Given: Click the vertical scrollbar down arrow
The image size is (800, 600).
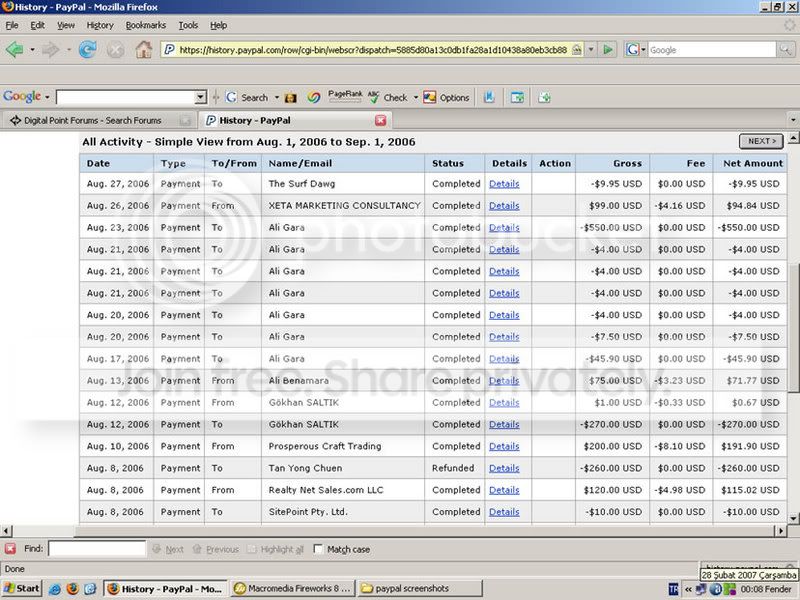Looking at the screenshot, I should point(793,518).
